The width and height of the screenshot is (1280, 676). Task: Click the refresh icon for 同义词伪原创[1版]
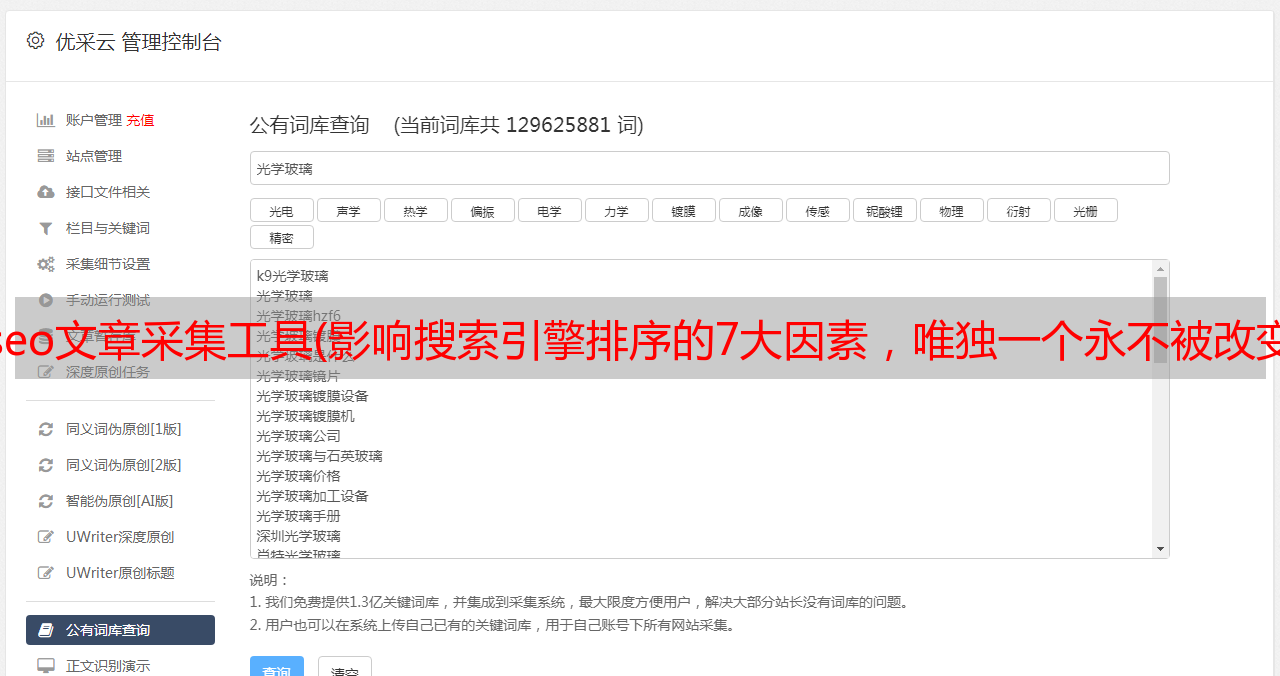coord(45,429)
